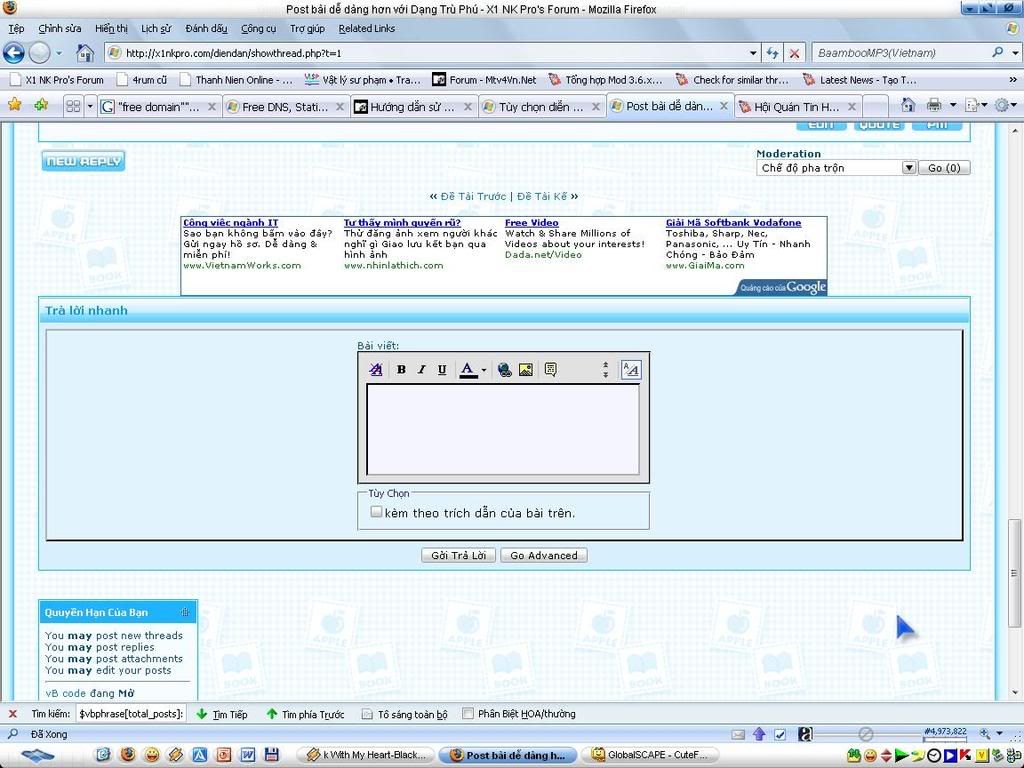1024x768 pixels.
Task: Tick the kèm theo trích dẫn checkbox
Action: tap(376, 512)
